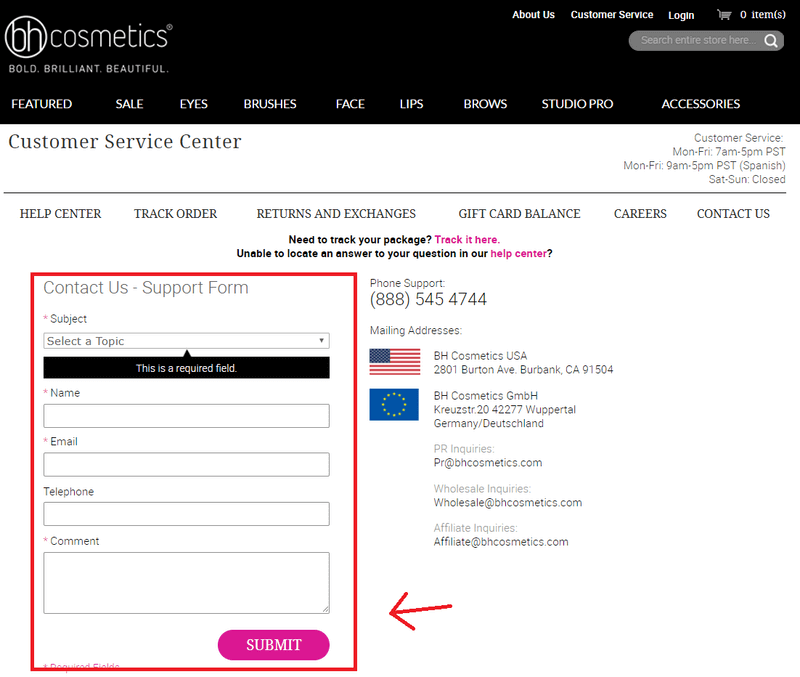
Task: Open the ACCESSORIES menu
Action: pos(701,104)
